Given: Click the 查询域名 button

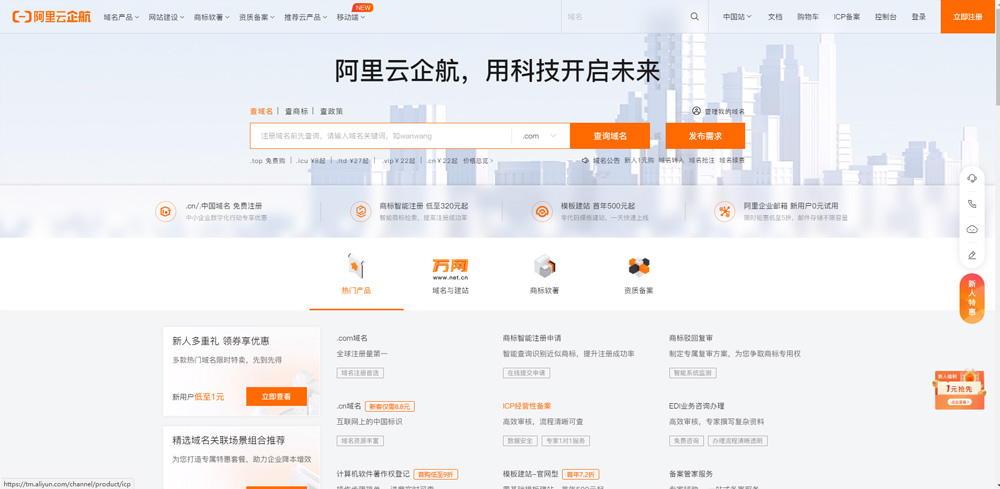Looking at the screenshot, I should pyautogui.click(x=610, y=136).
